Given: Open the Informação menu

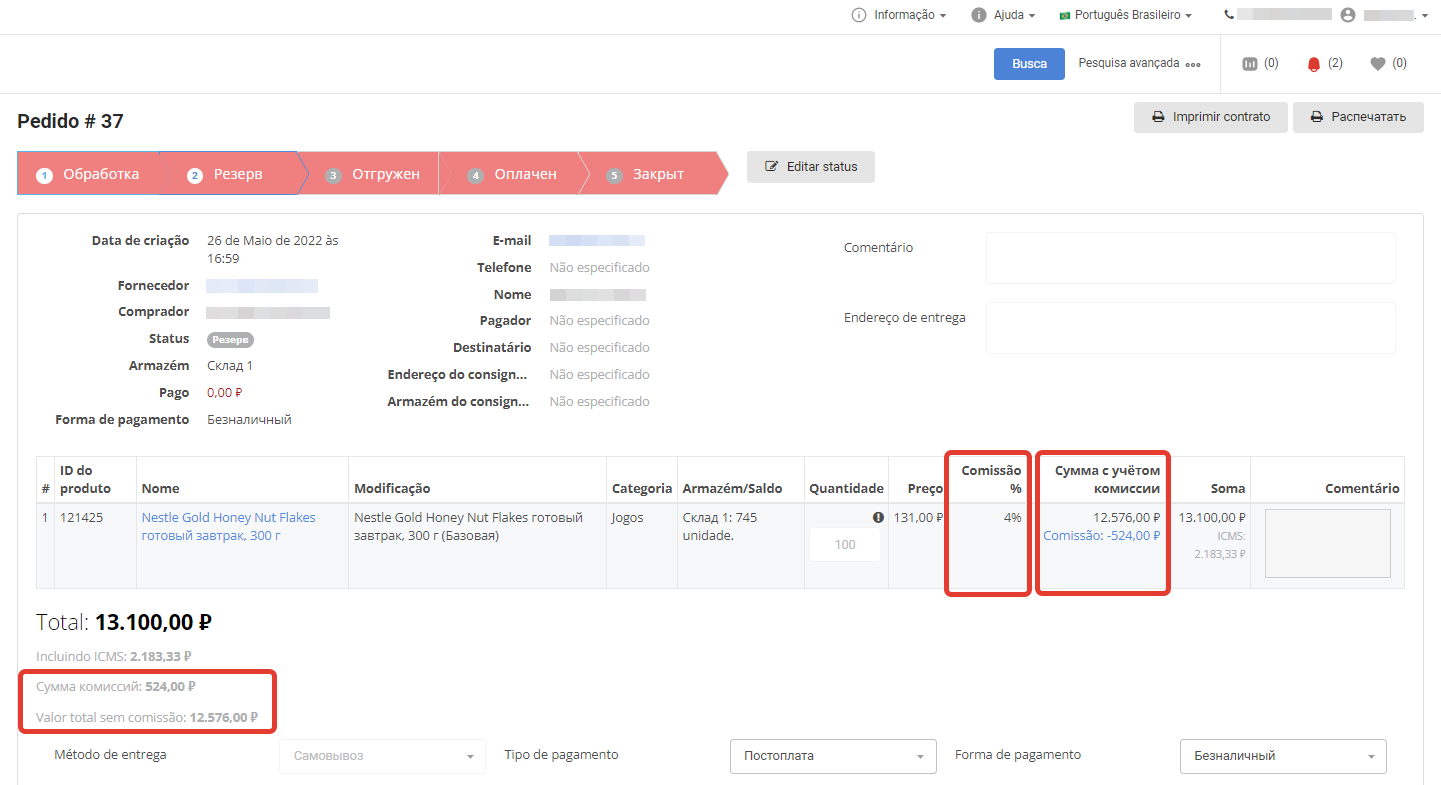Looking at the screenshot, I should (x=898, y=15).
